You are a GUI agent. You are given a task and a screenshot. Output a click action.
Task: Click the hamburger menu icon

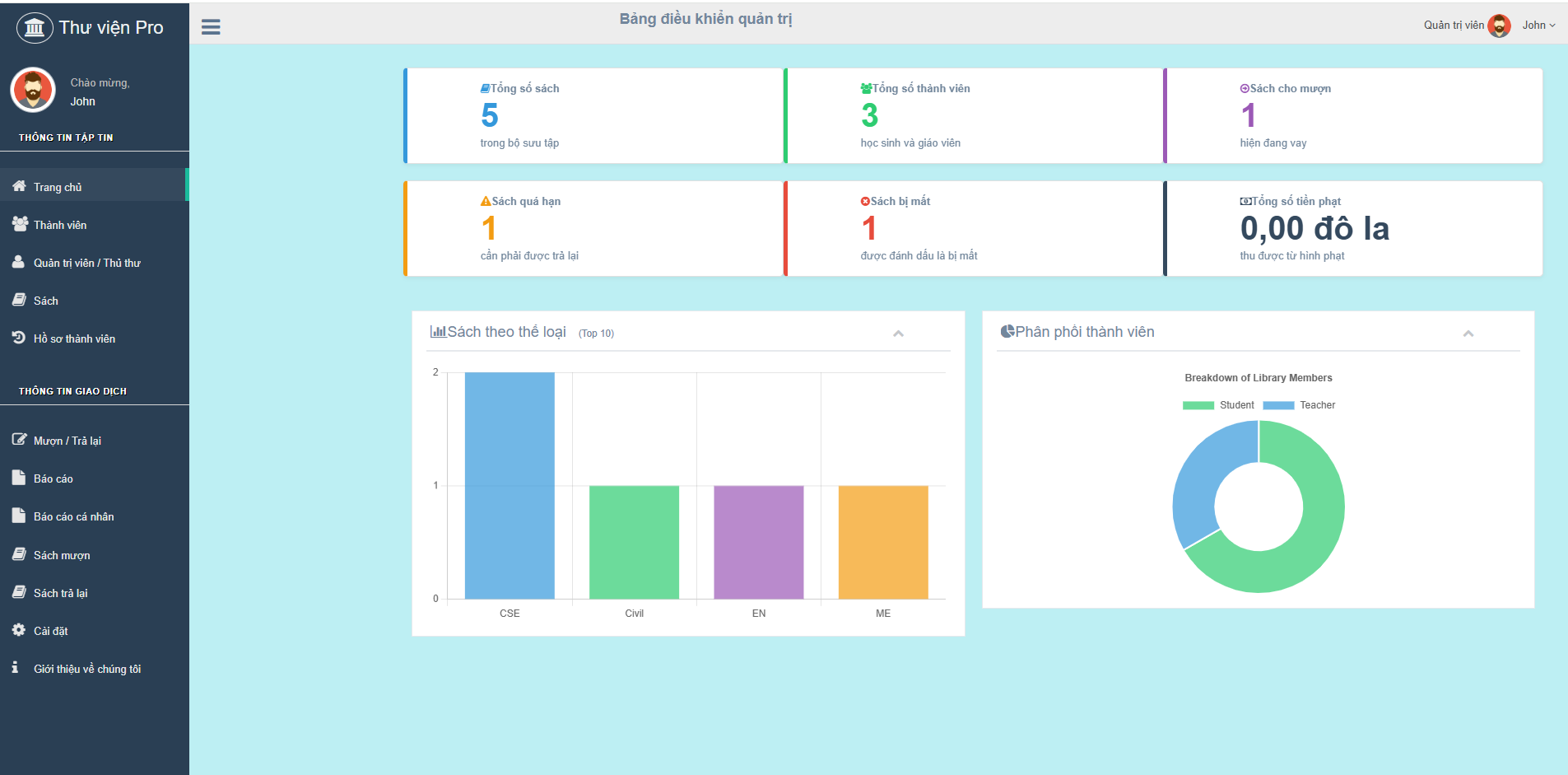click(x=211, y=27)
